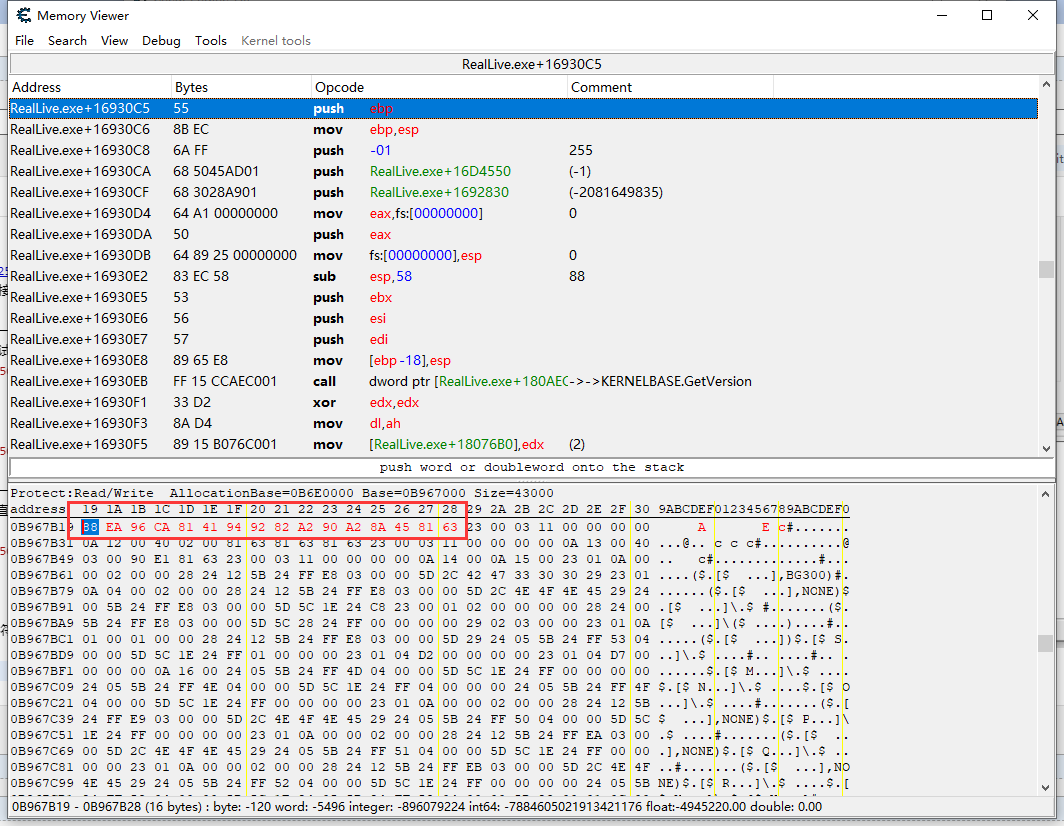Image resolution: width=1064 pixels, height=826 pixels.
Task: Click the hex row address 0B967C99
Action: (x=42, y=783)
